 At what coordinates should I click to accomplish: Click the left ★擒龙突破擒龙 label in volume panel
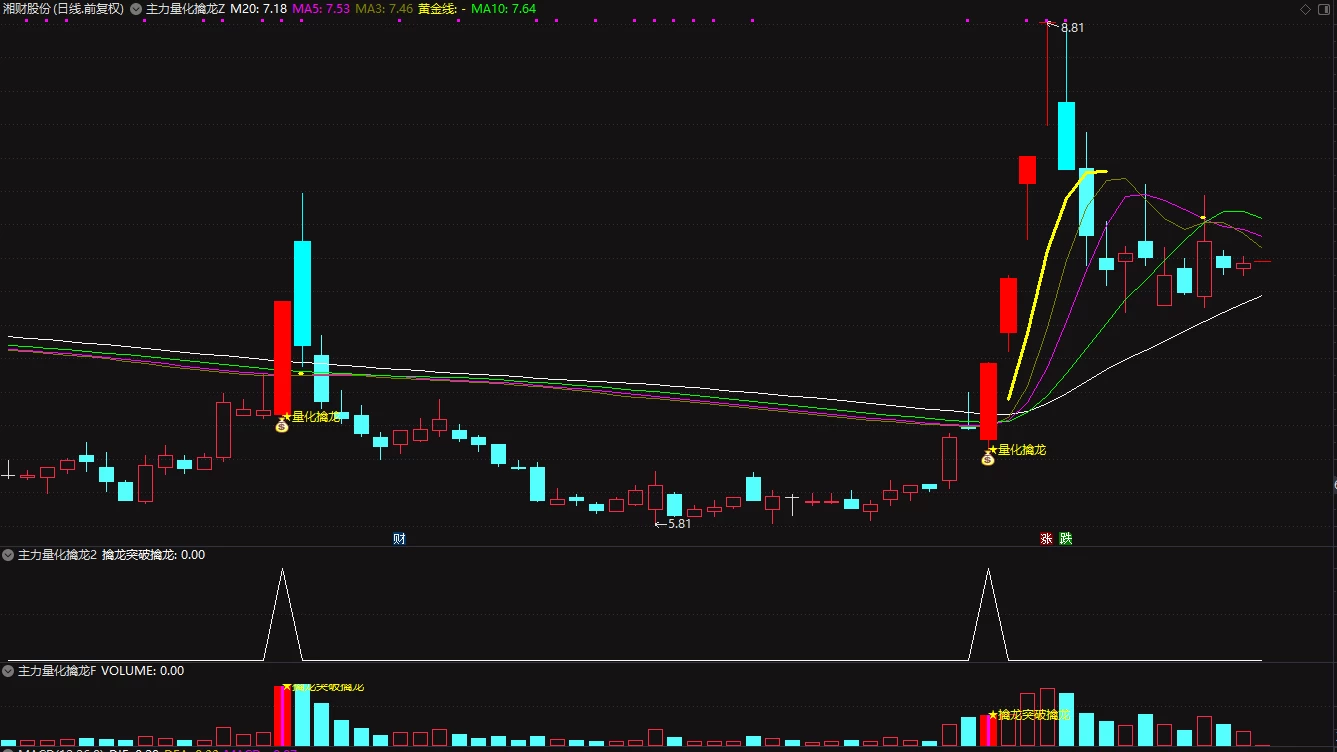click(x=323, y=687)
